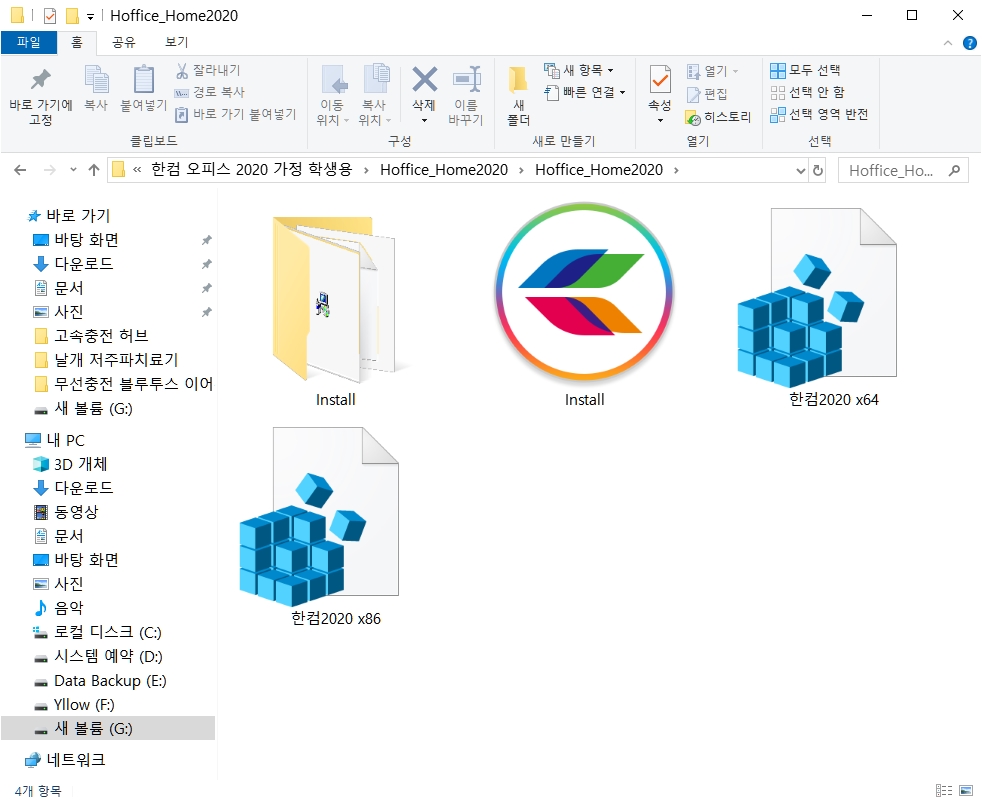The image size is (982, 804).
Task: Refresh the current folder view
Action: click(818, 170)
